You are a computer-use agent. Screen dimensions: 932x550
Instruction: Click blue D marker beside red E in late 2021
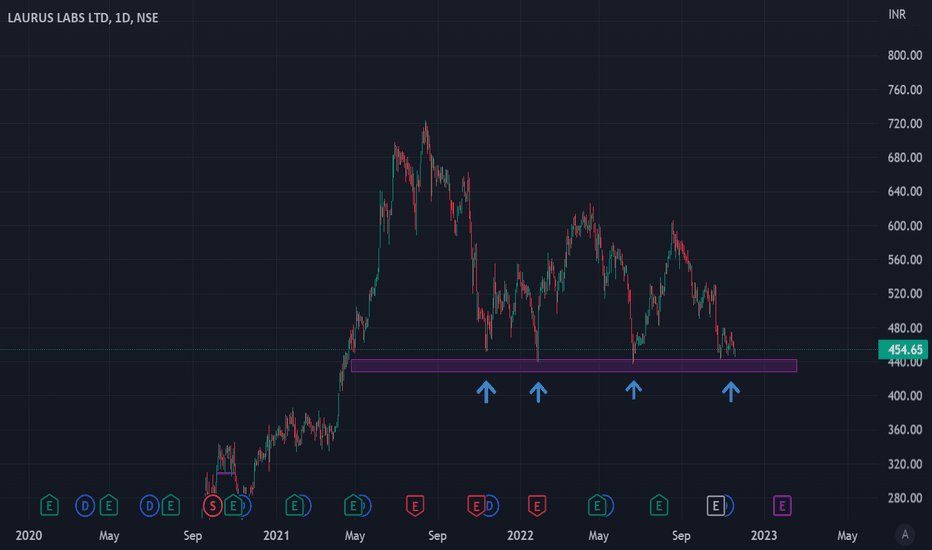[x=491, y=506]
